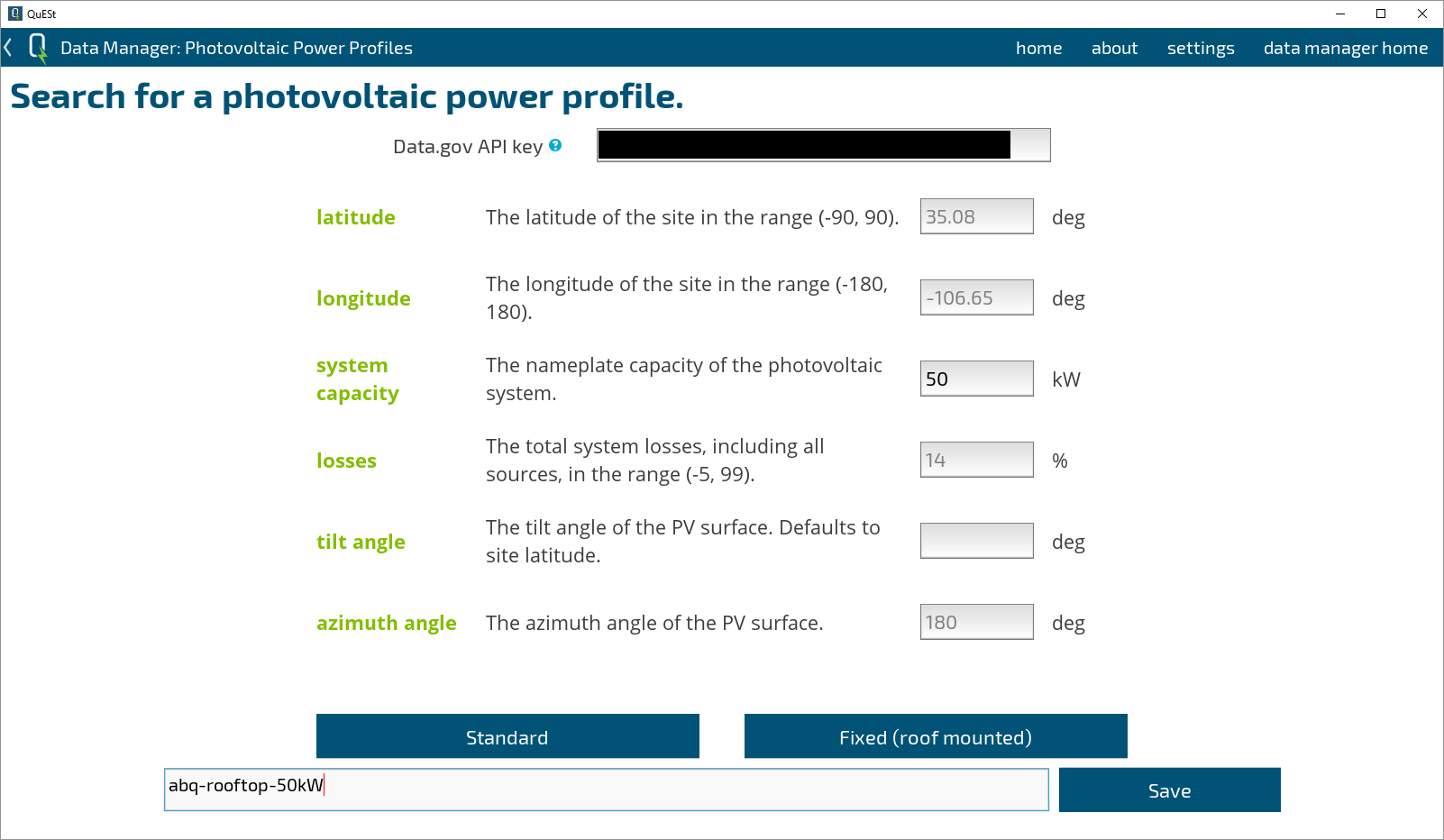Maximize the QuESt window

[1381, 14]
